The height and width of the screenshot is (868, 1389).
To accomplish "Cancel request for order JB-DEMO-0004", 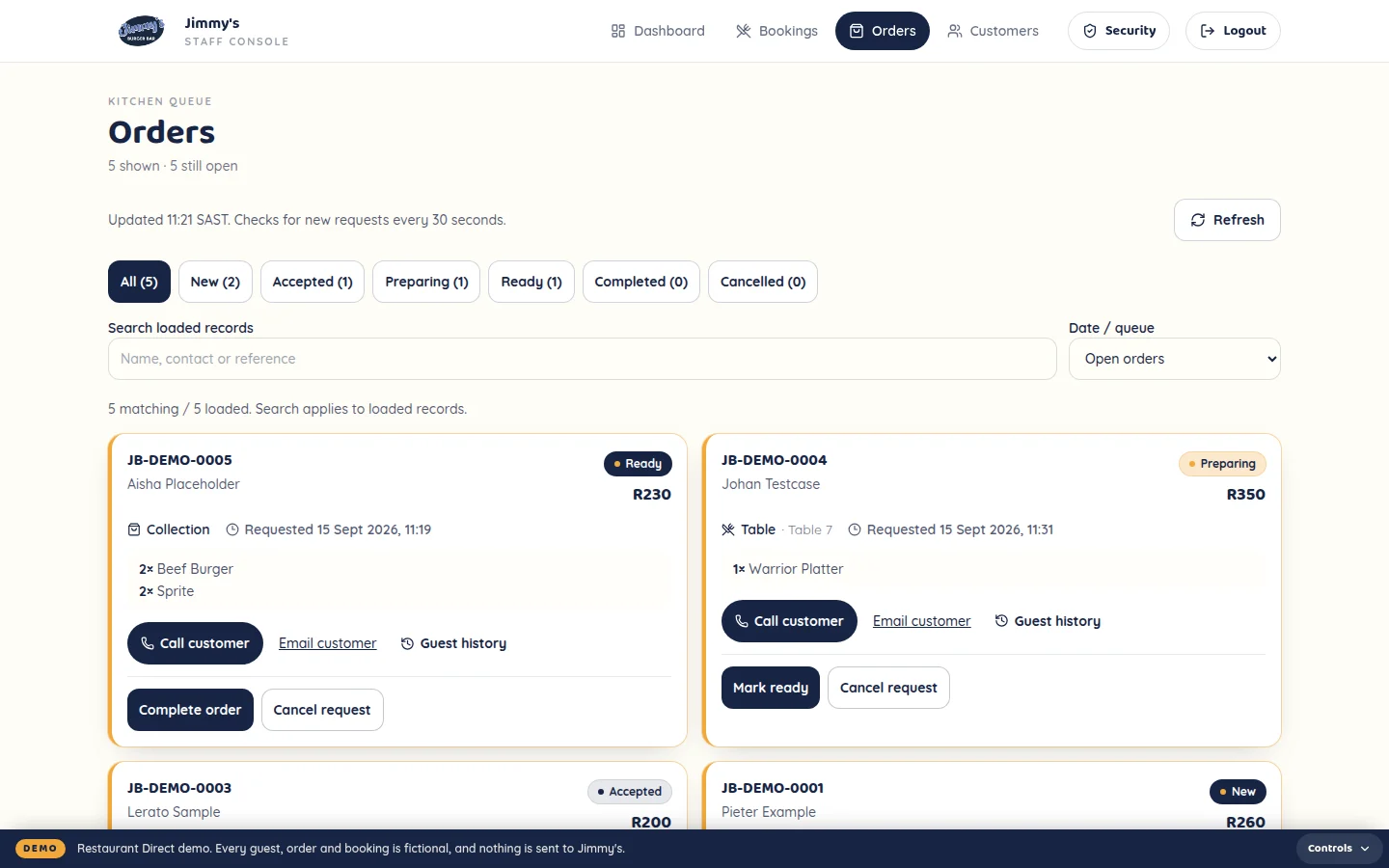I will 888,688.
